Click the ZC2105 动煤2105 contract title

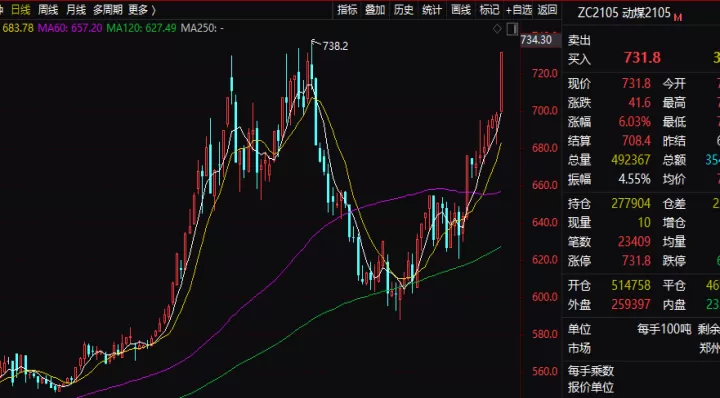click(624, 13)
